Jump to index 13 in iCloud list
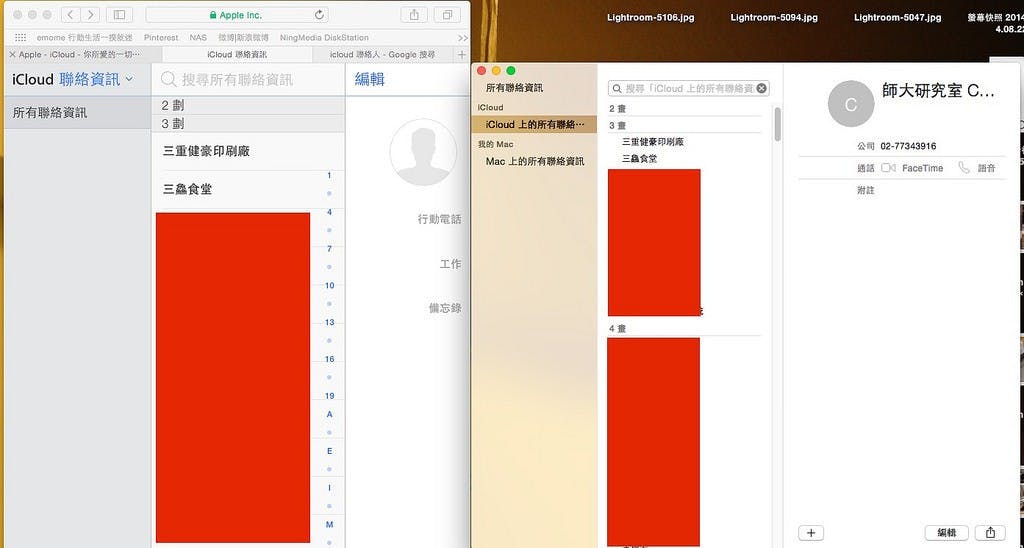Image resolution: width=1024 pixels, height=548 pixels. tap(329, 322)
